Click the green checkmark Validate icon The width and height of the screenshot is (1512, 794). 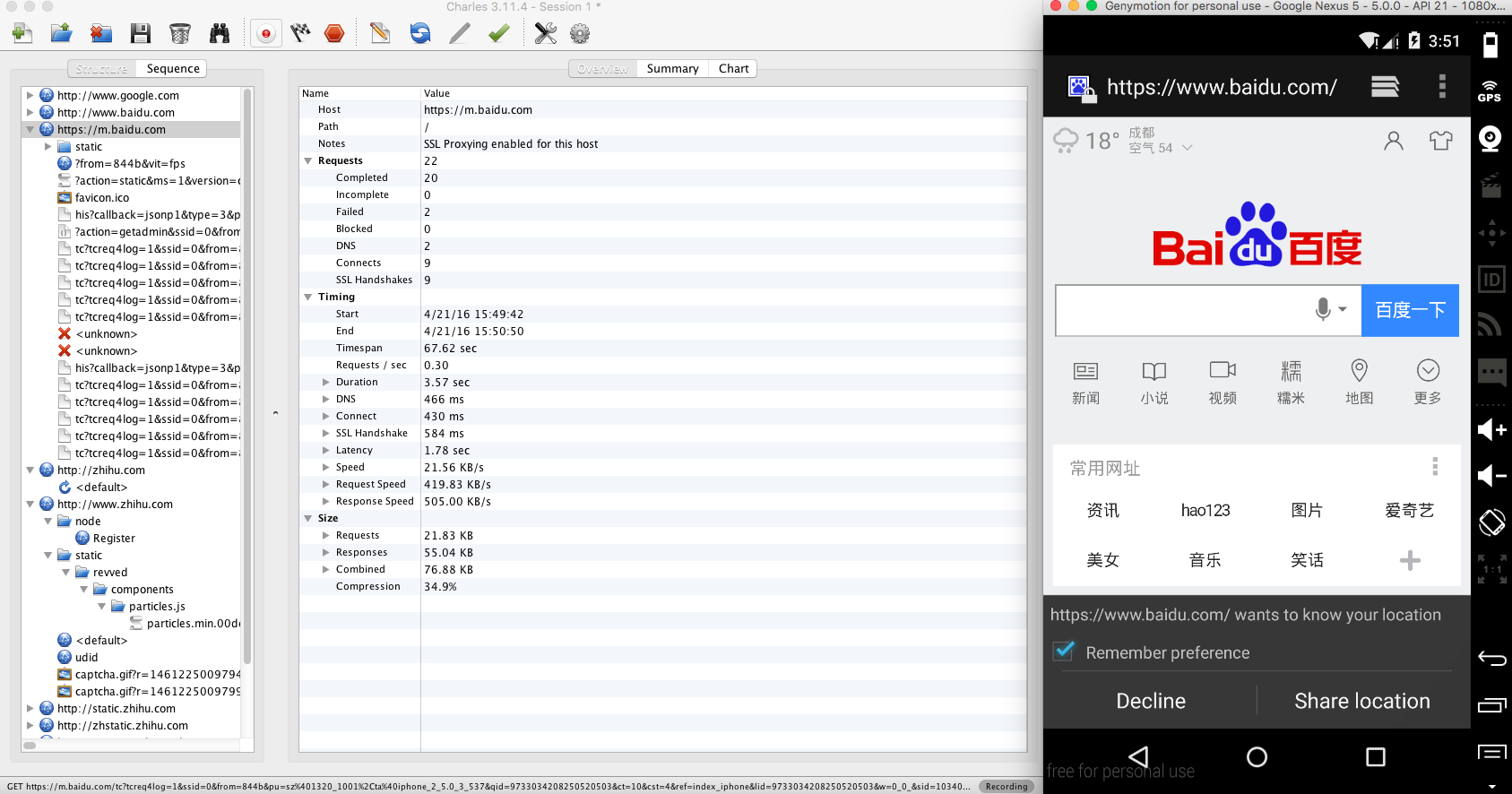coord(498,34)
